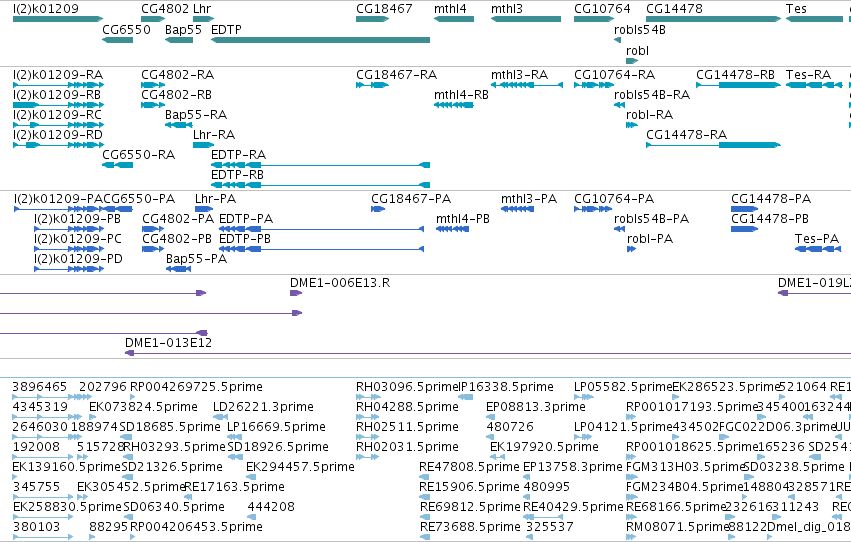
Task: Click the Bap55-PA protein label
Action: point(196,259)
